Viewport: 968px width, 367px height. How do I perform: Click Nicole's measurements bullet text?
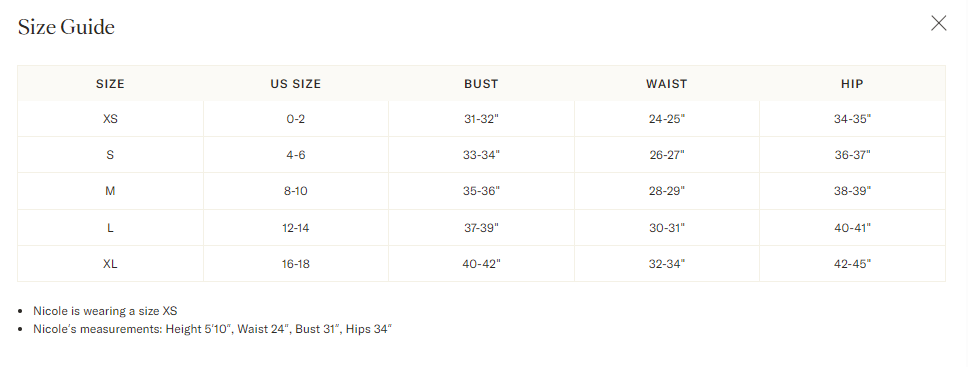tap(212, 329)
